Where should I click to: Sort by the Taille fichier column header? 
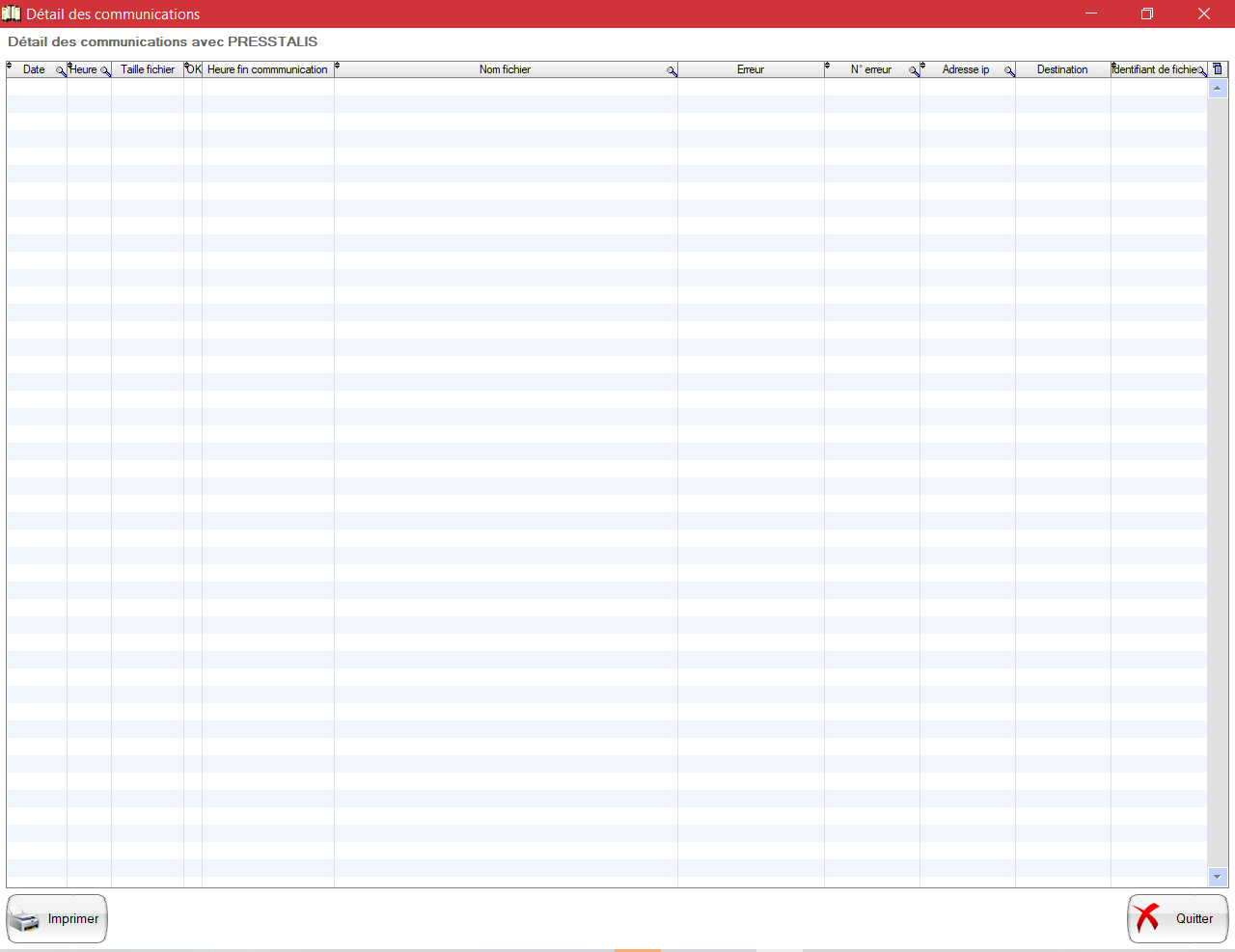coord(148,69)
